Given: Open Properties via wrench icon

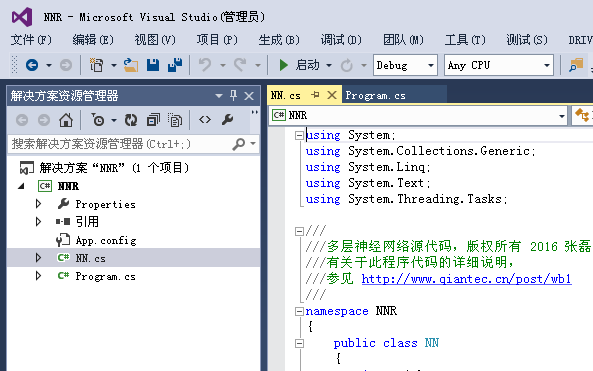Looking at the screenshot, I should click(x=227, y=120).
